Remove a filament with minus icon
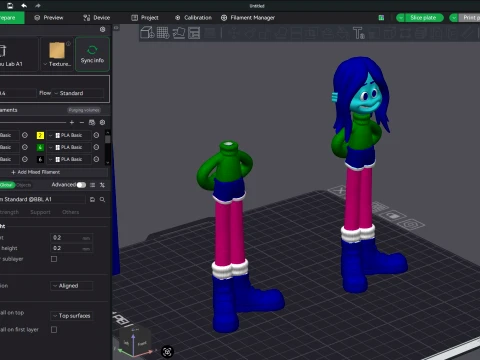 (x=82, y=122)
